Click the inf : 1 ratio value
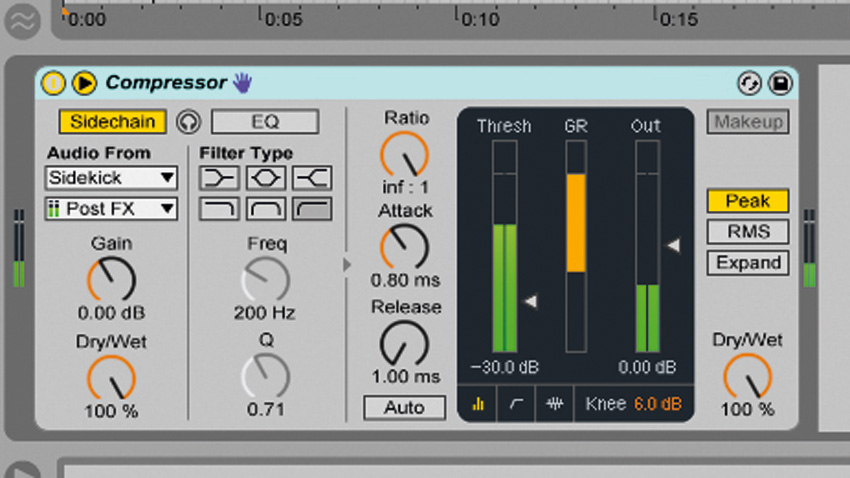Screen dimensions: 850x478 [x=405, y=188]
